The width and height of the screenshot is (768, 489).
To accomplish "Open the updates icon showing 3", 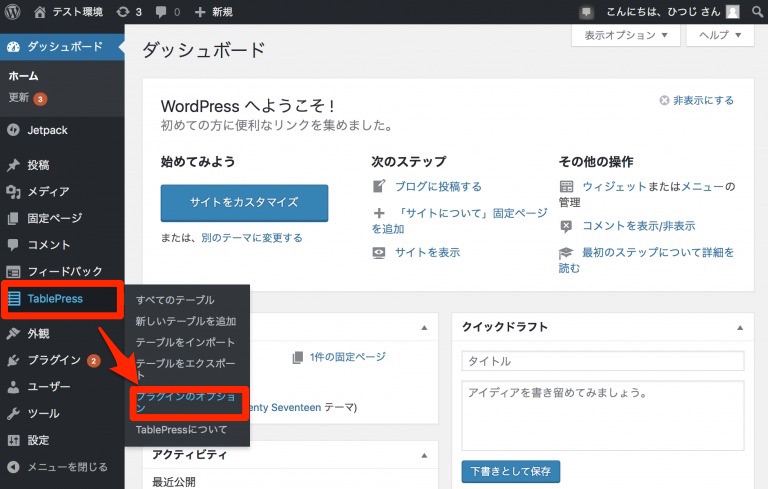I will 123,12.
